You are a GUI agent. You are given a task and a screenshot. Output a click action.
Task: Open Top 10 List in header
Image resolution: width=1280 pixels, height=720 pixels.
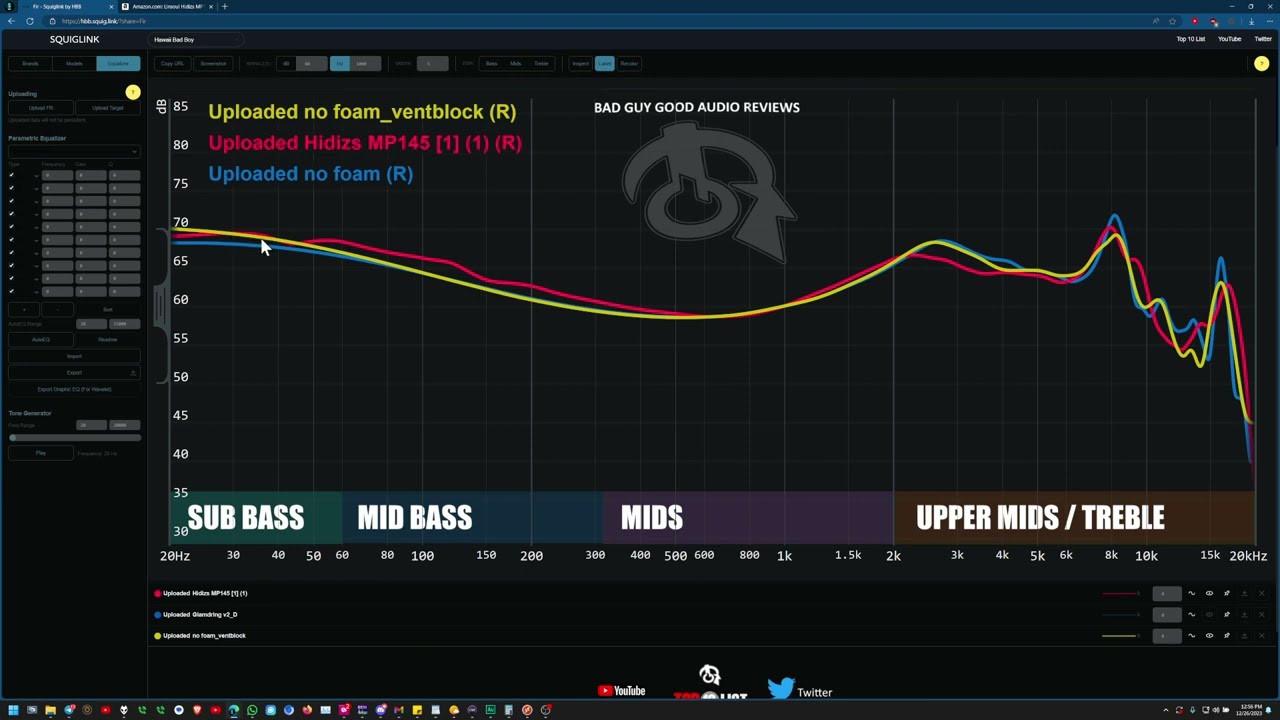point(1190,39)
